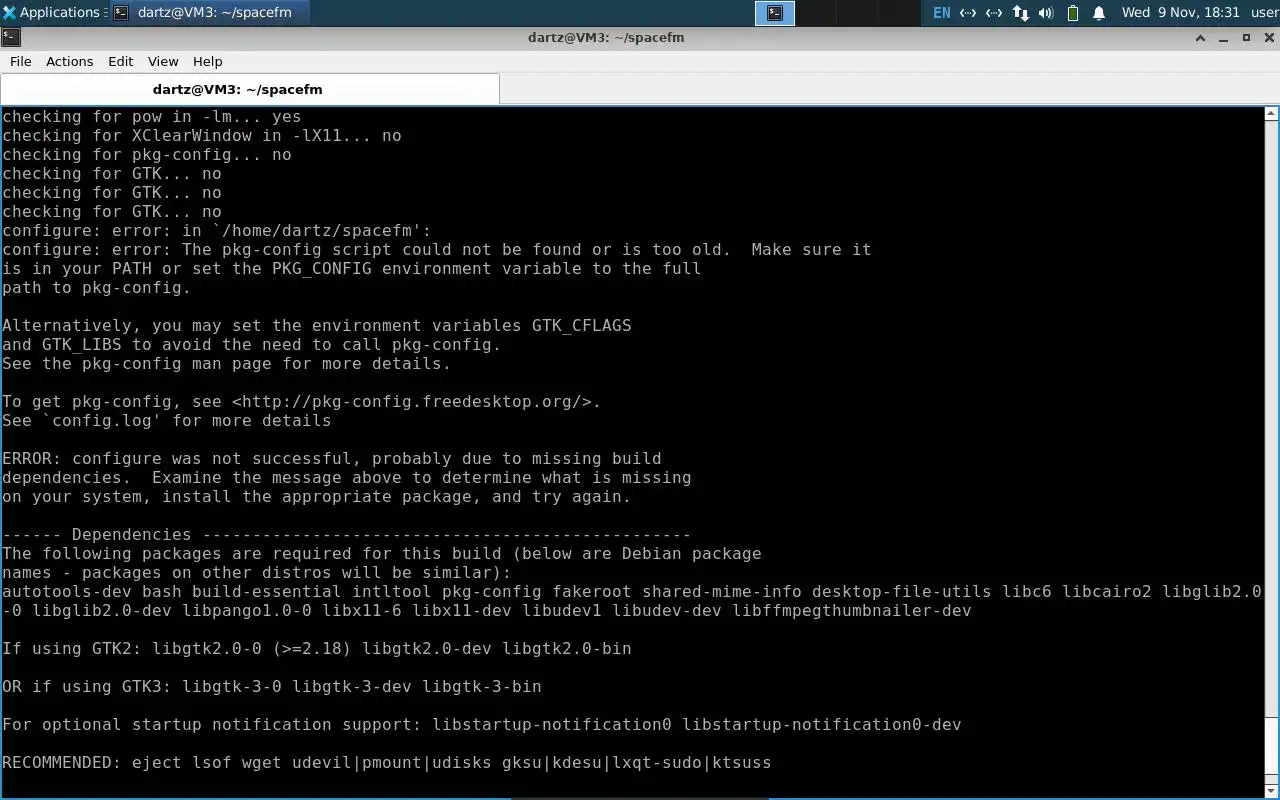1280x800 pixels.
Task: Maximize the terminal window
Action: click(x=1246, y=37)
